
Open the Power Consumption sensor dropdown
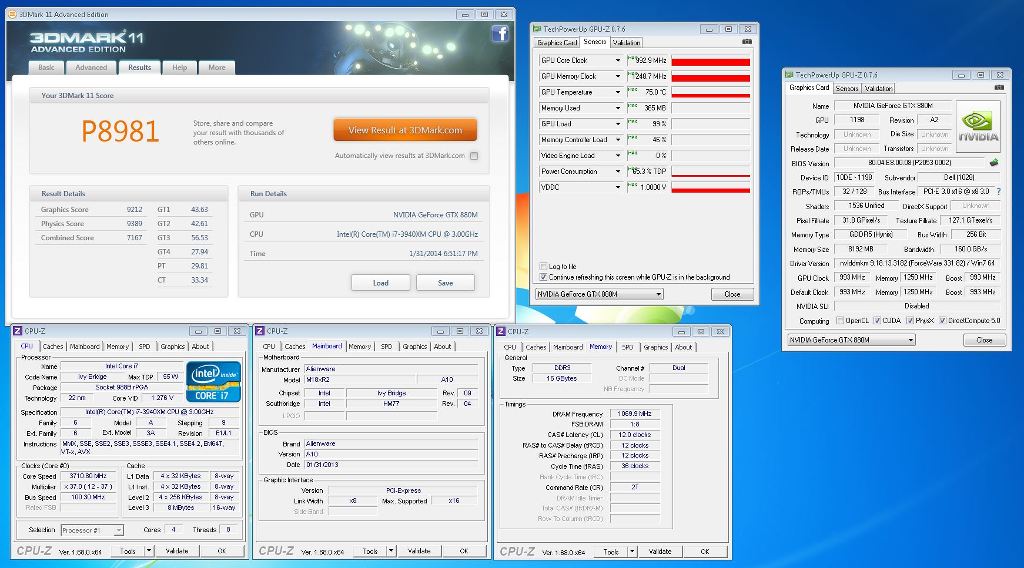(618, 171)
